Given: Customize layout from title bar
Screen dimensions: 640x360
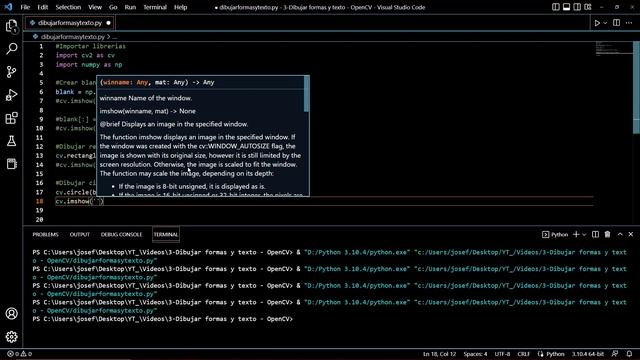Looking at the screenshot, I should tap(588, 7).
